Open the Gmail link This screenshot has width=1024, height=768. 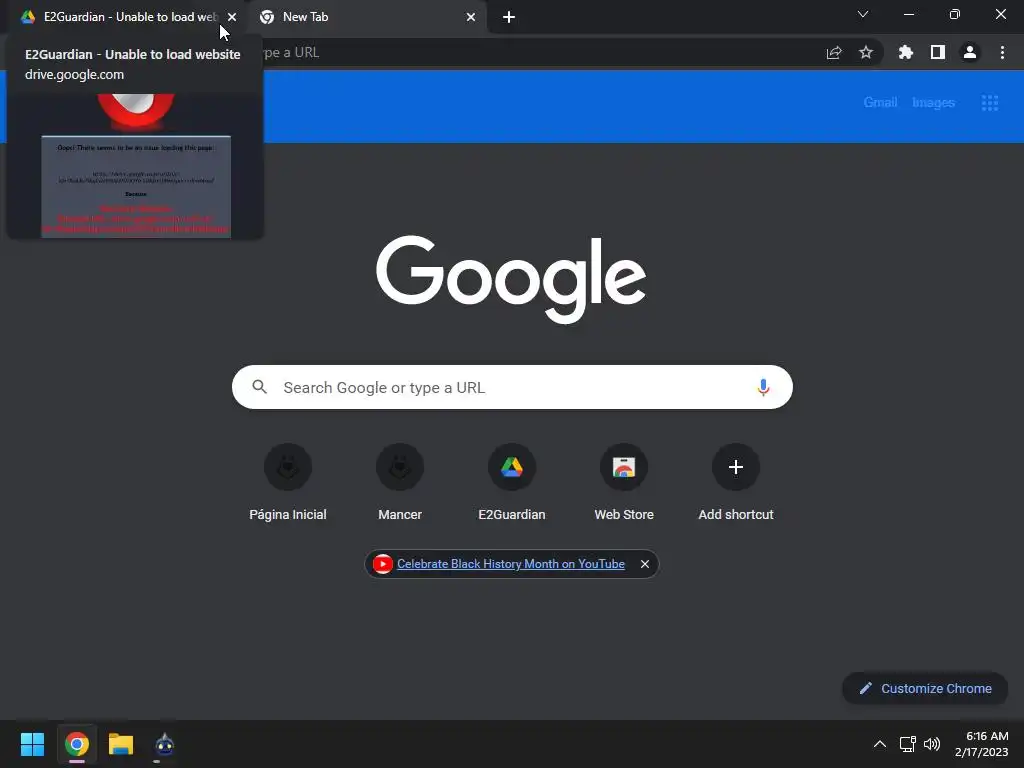pyautogui.click(x=880, y=103)
